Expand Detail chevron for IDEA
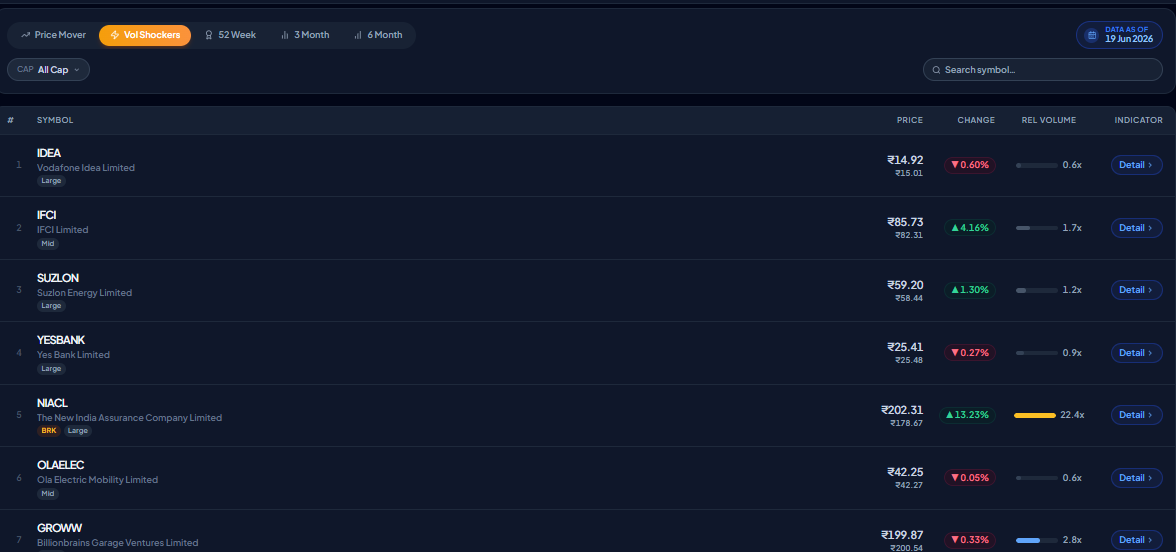The height and width of the screenshot is (552, 1176). pyautogui.click(x=1150, y=165)
